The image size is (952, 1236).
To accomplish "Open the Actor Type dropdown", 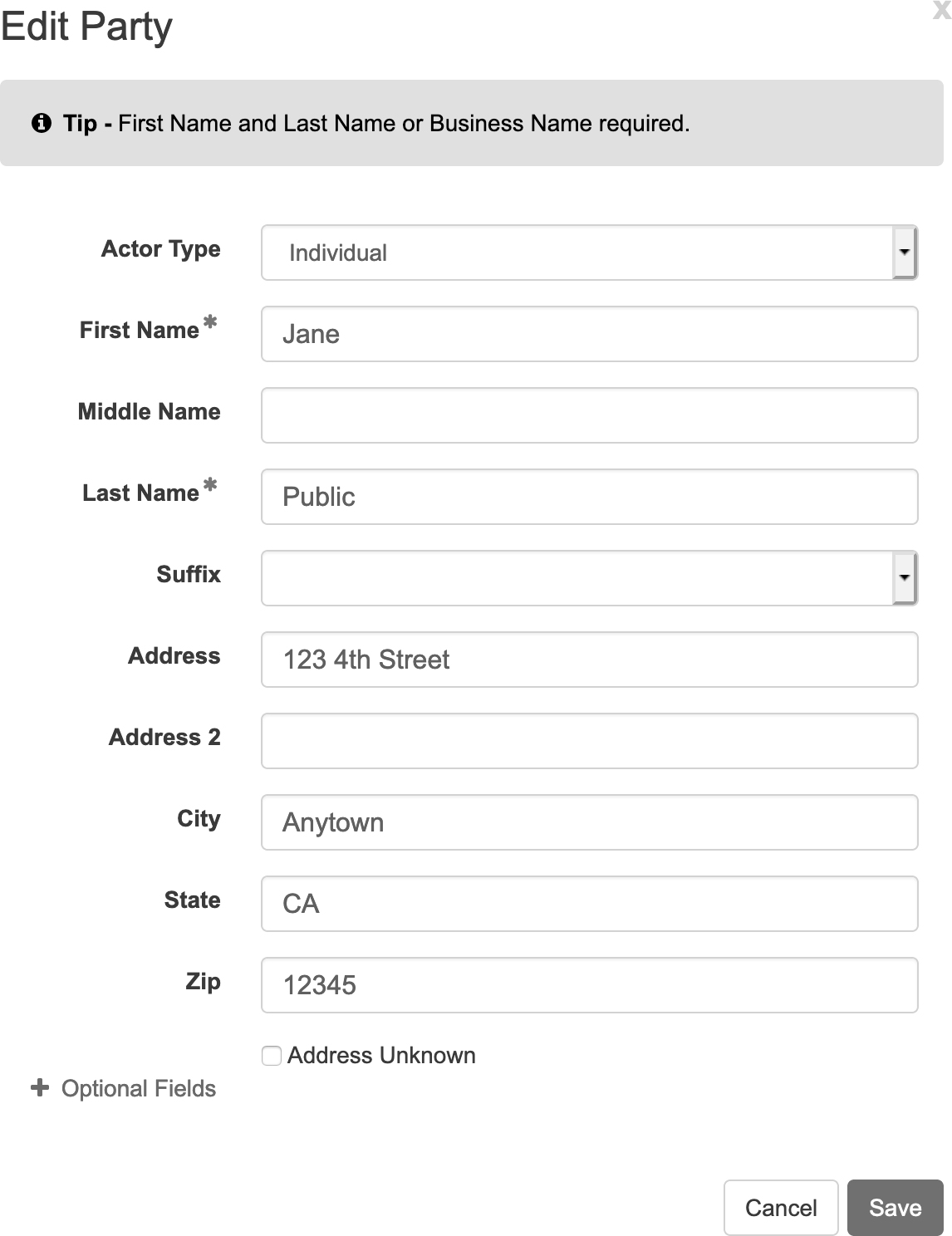I will (x=590, y=253).
